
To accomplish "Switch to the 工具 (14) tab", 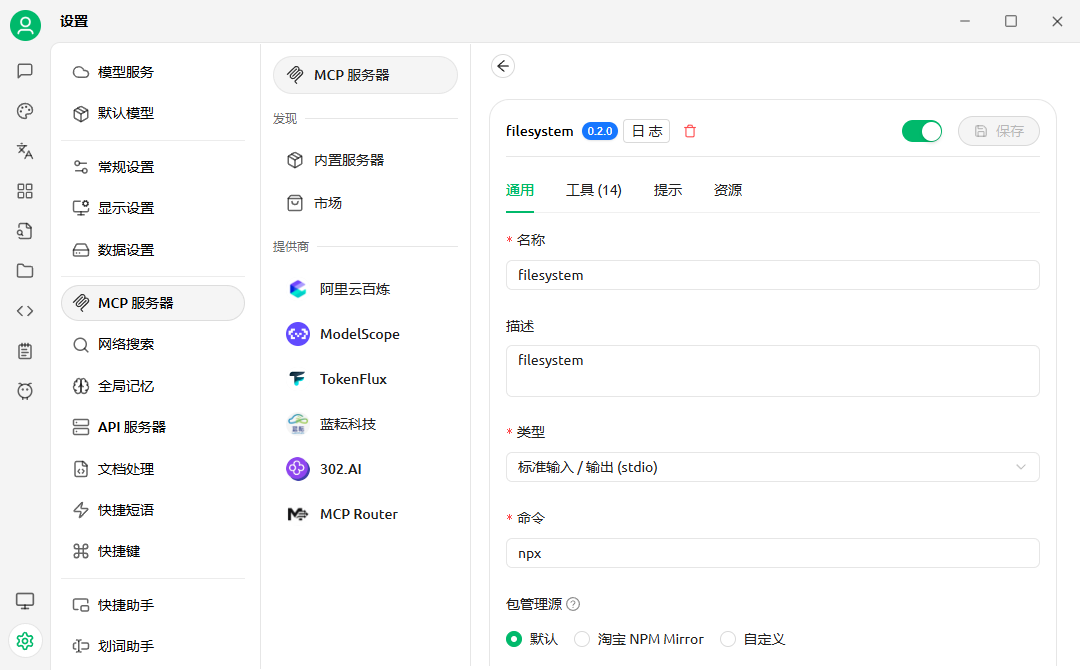I will click(594, 190).
